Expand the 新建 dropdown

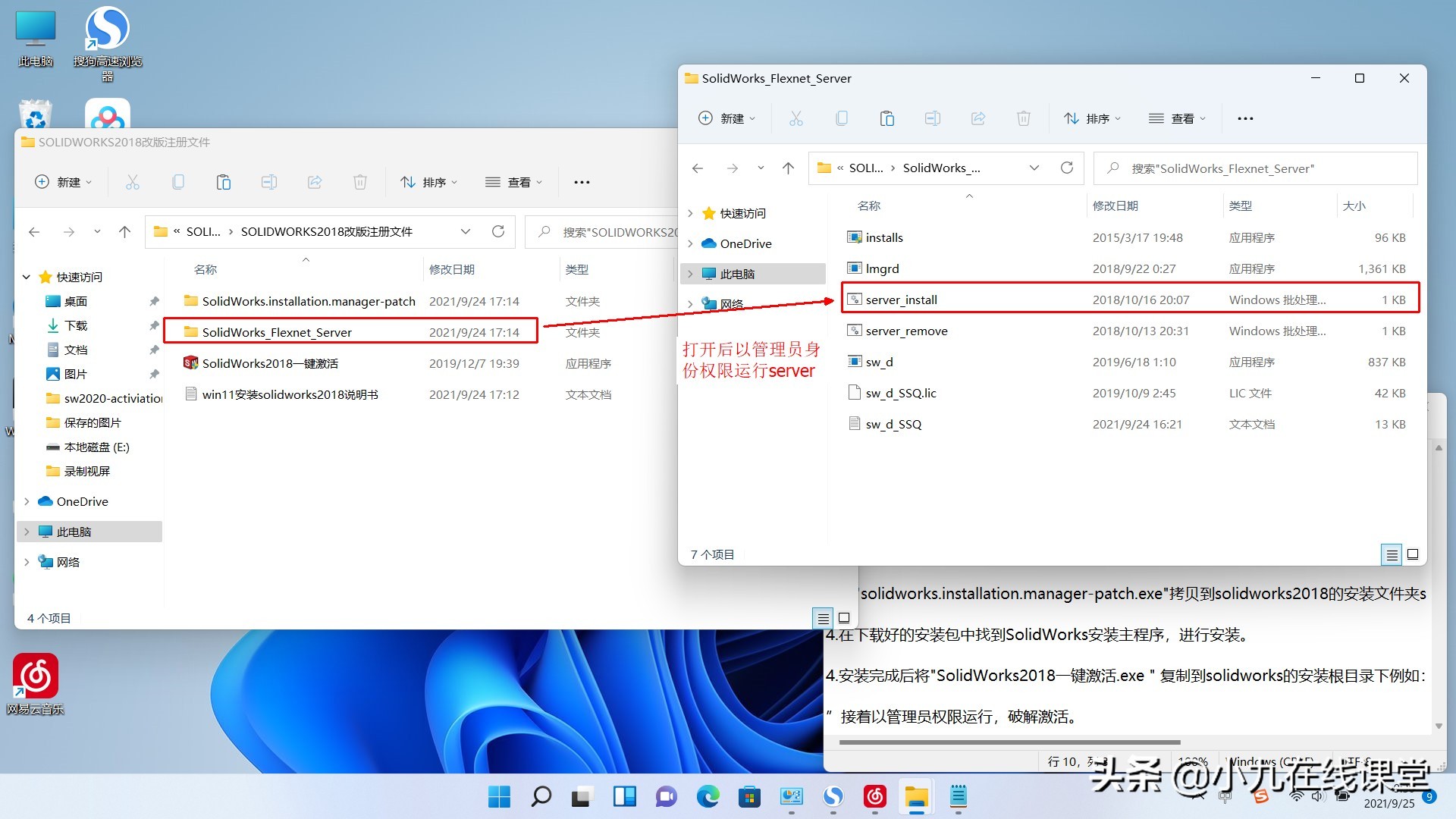click(751, 118)
